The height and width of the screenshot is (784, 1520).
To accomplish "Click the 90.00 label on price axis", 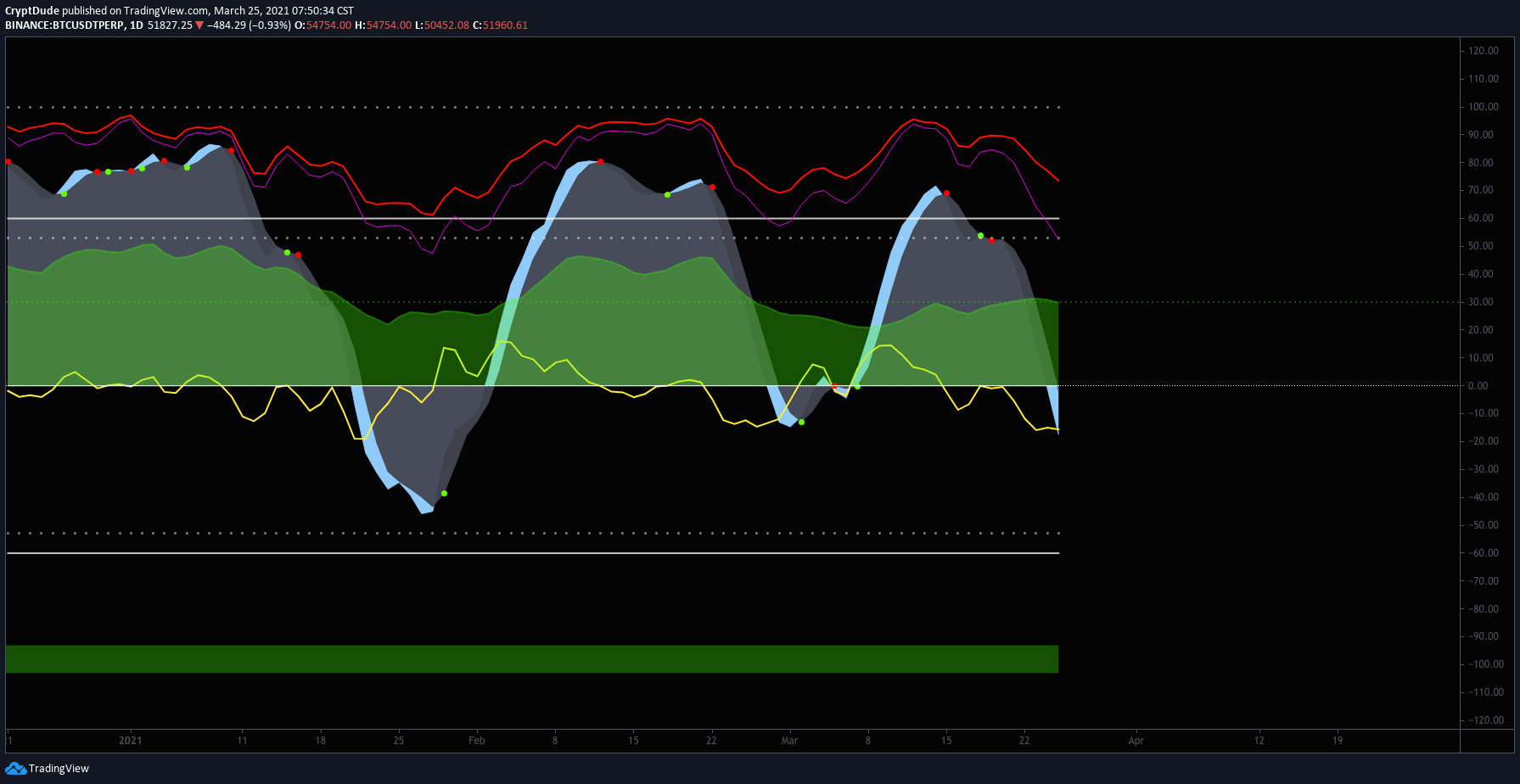I will click(x=1481, y=135).
